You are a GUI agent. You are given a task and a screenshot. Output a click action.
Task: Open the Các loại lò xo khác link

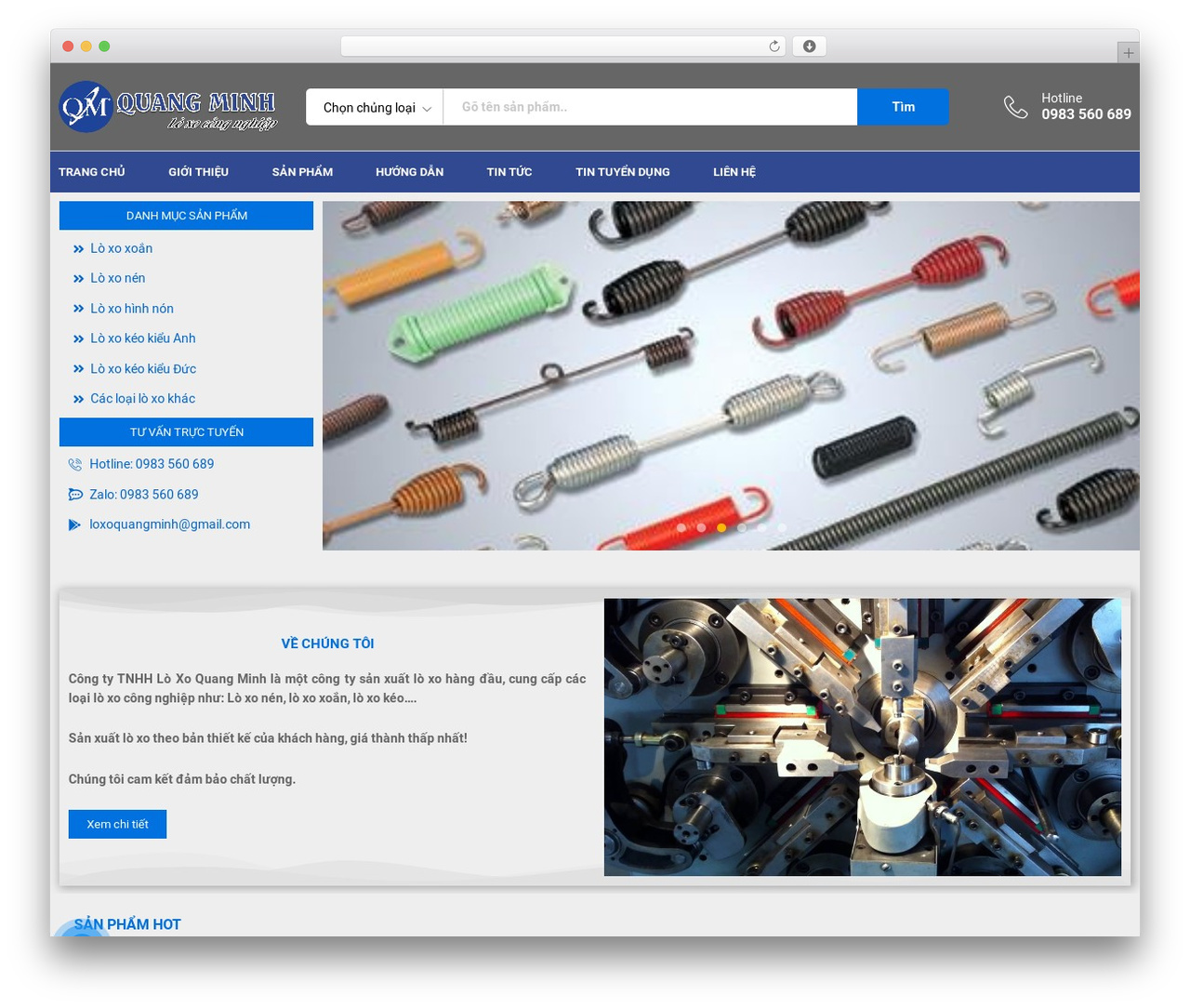(x=142, y=399)
